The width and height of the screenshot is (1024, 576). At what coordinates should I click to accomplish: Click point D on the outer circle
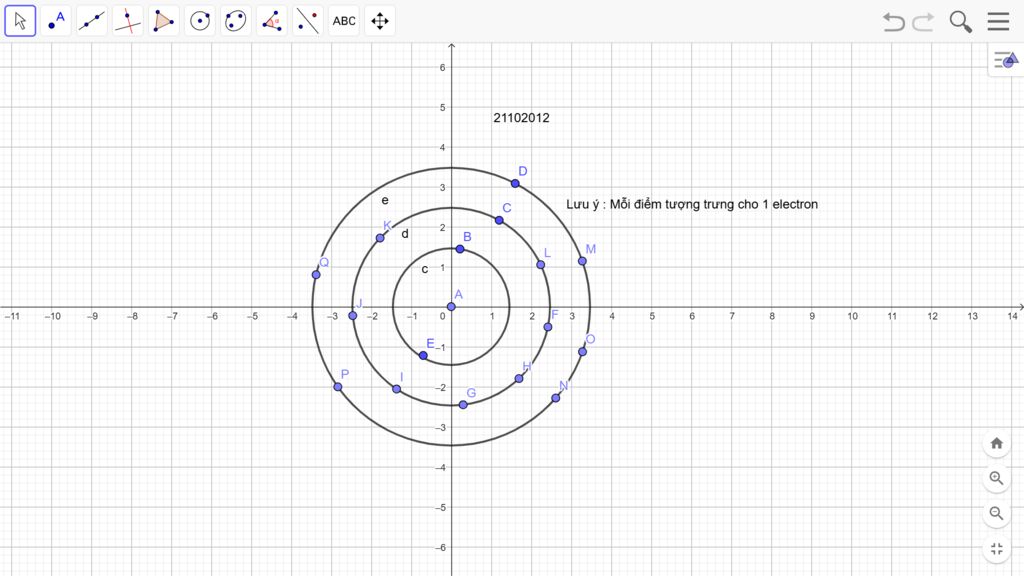coord(515,183)
